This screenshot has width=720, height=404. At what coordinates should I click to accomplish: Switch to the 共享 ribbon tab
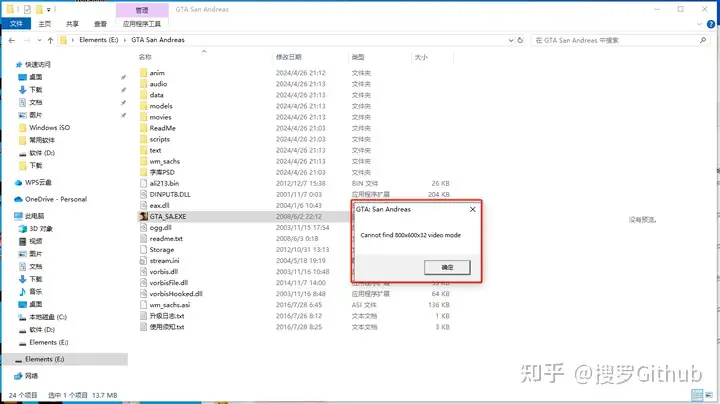(72, 24)
